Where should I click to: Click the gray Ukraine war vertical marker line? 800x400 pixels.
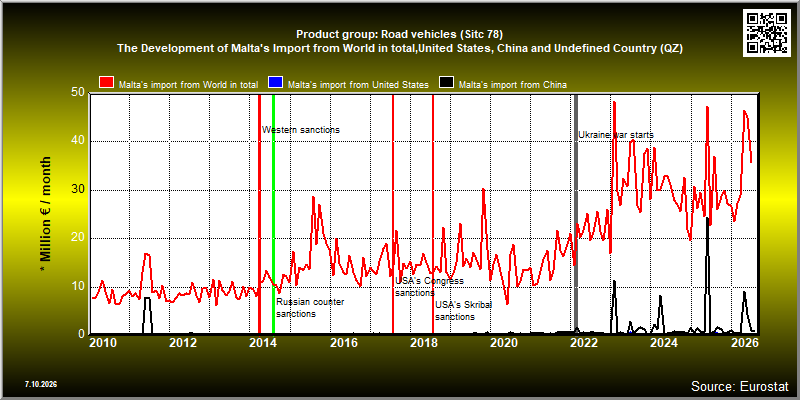[x=576, y=214]
